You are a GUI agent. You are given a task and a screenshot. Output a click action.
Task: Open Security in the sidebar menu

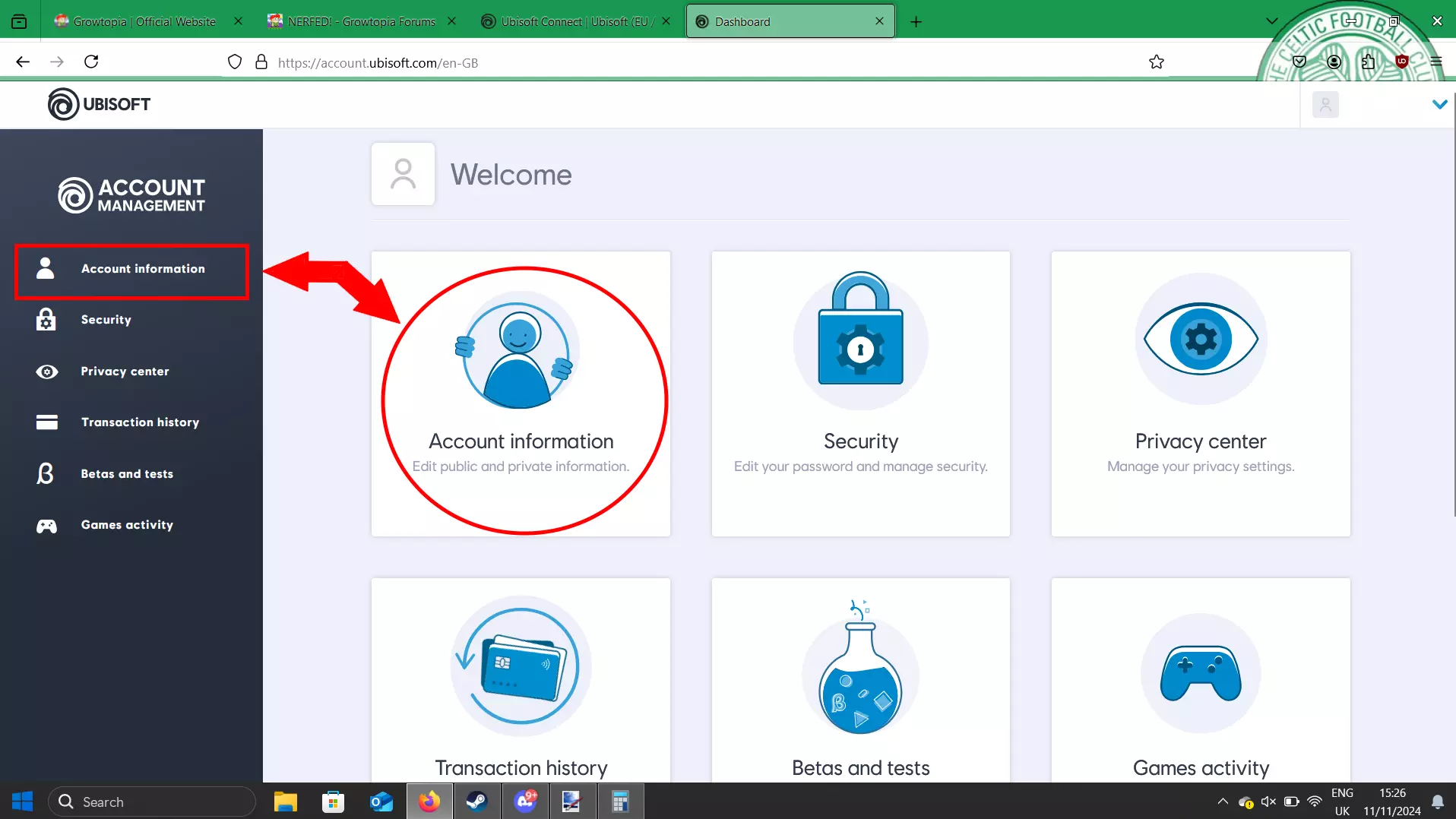(x=131, y=320)
